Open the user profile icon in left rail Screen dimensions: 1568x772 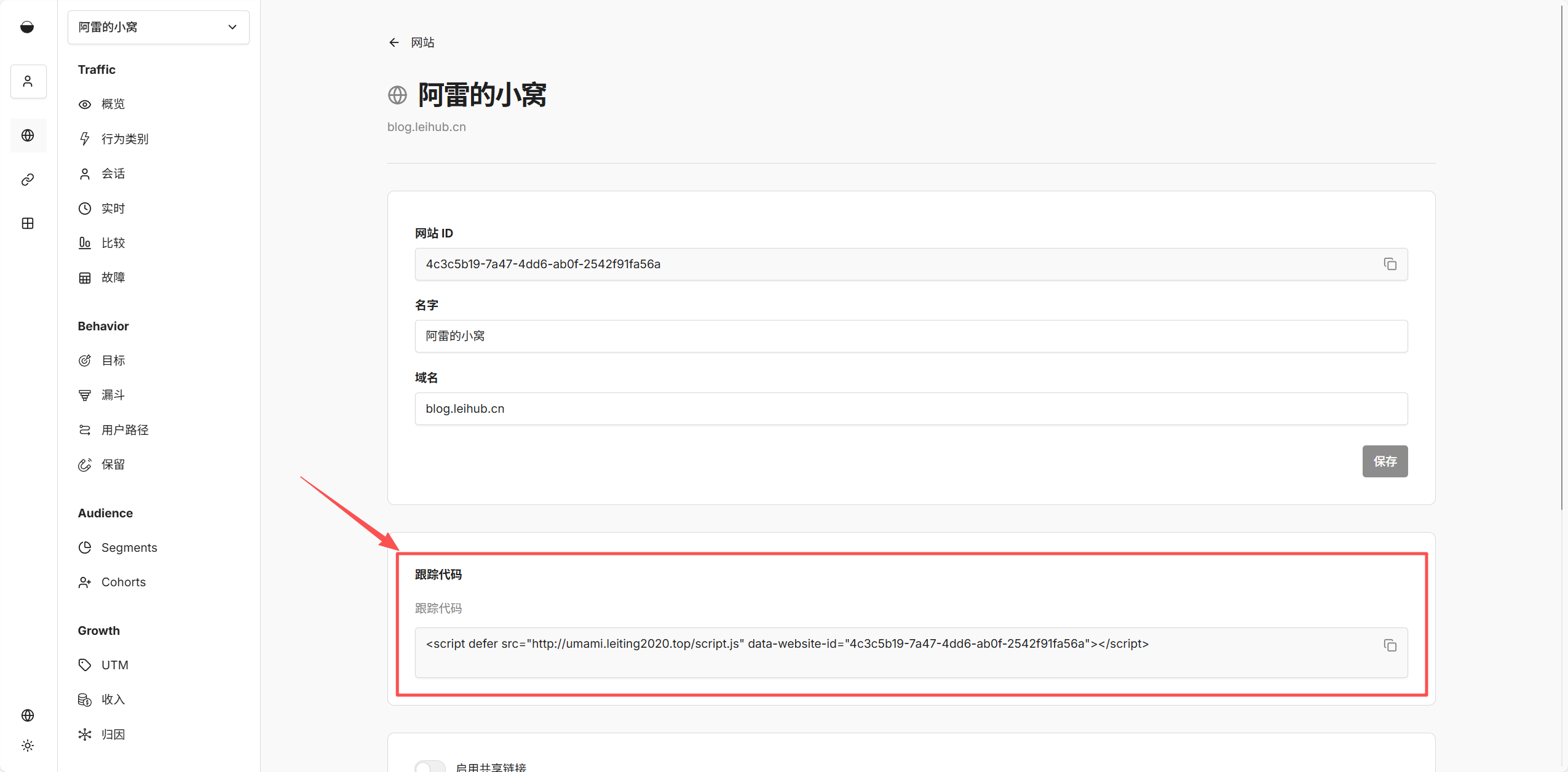[28, 81]
